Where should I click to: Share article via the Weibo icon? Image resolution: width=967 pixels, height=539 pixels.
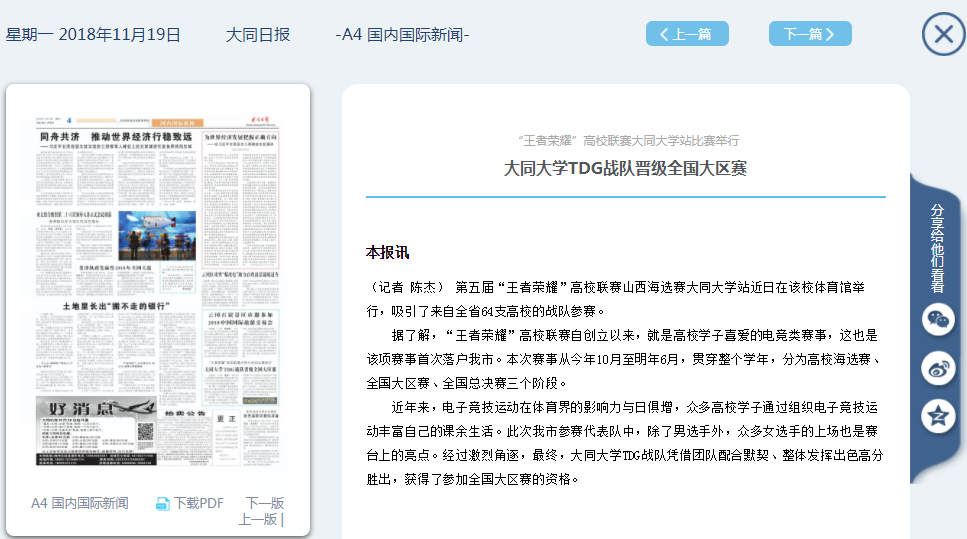(x=938, y=368)
